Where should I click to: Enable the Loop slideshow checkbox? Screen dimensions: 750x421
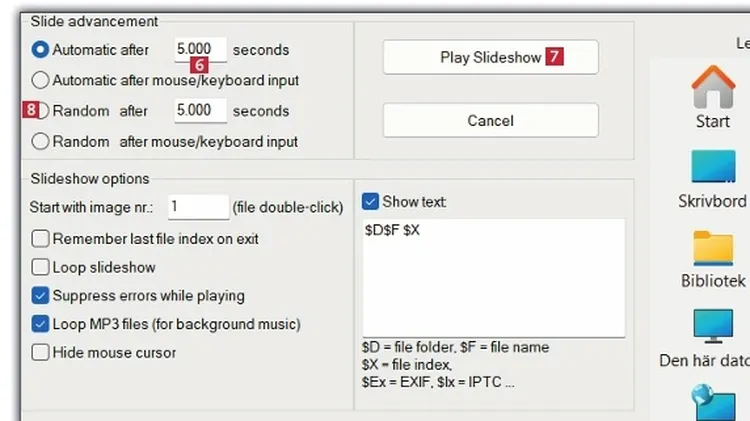[41, 267]
